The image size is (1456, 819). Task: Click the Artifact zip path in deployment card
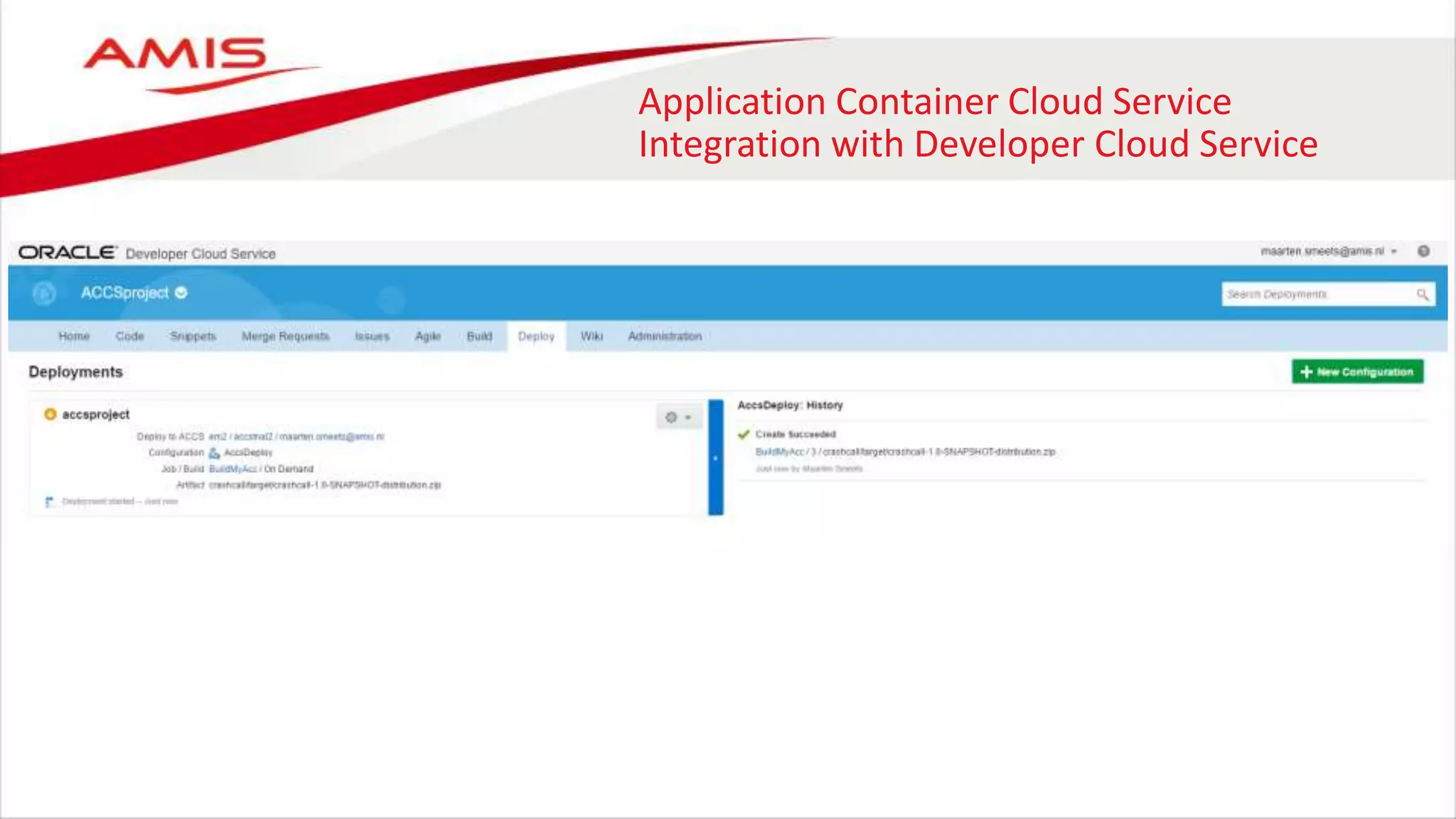(325, 486)
